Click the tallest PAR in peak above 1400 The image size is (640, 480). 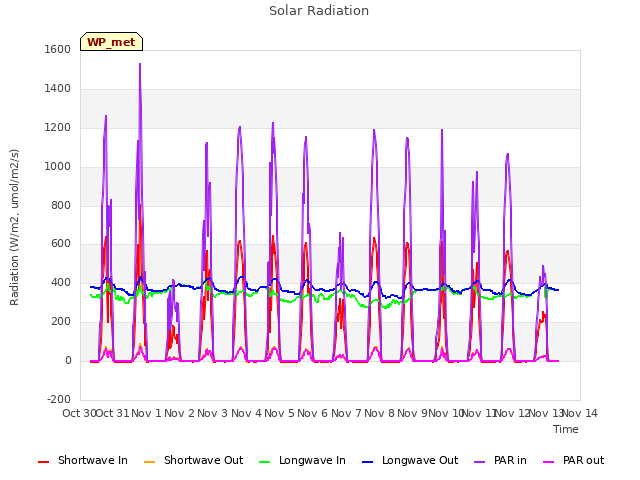point(140,64)
